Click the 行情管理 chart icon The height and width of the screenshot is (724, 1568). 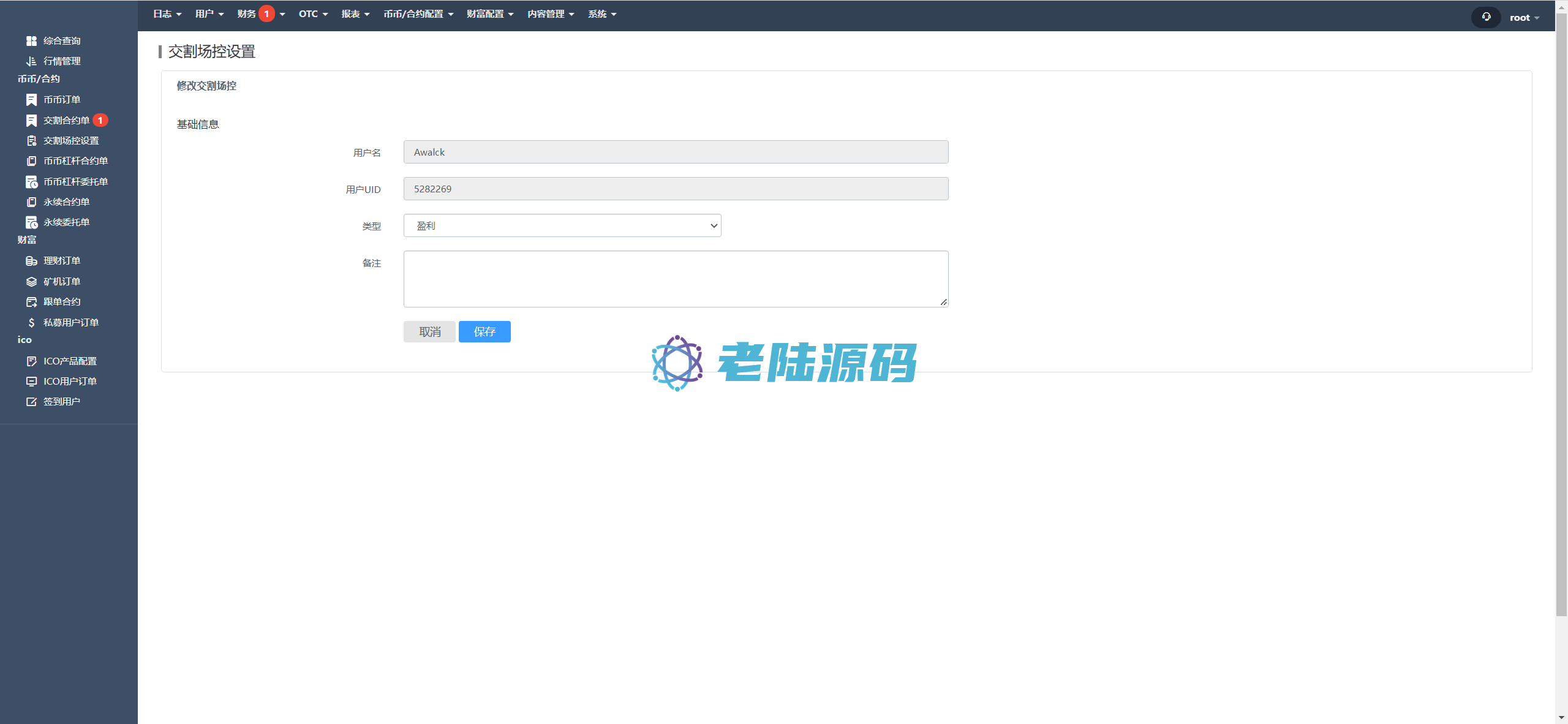[x=31, y=61]
